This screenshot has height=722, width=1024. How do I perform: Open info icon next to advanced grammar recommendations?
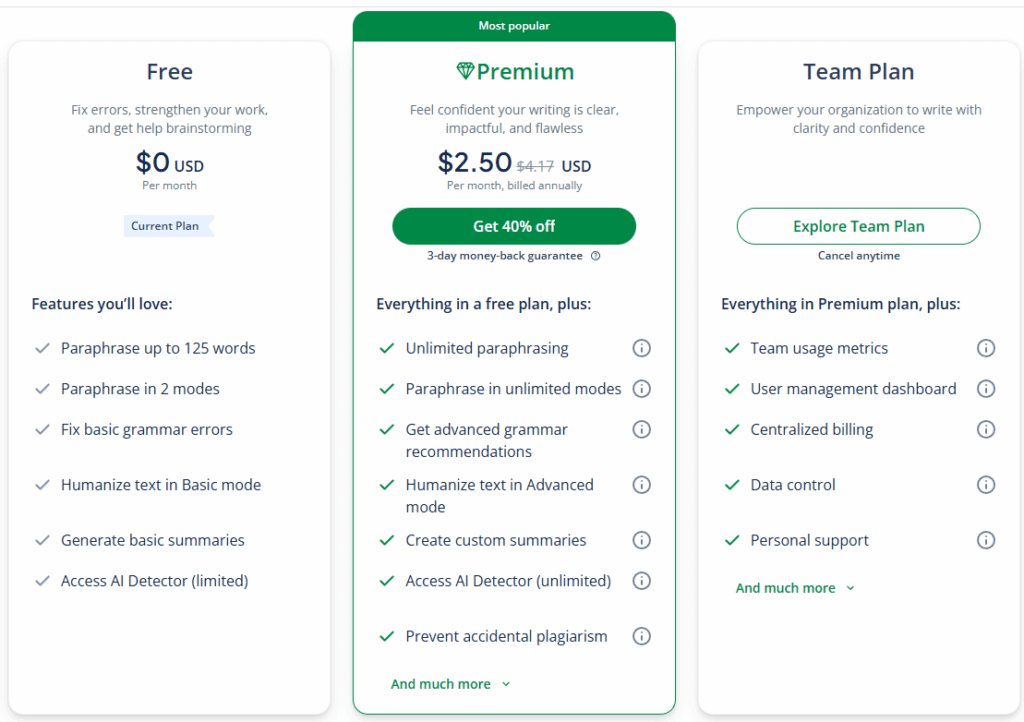[642, 429]
